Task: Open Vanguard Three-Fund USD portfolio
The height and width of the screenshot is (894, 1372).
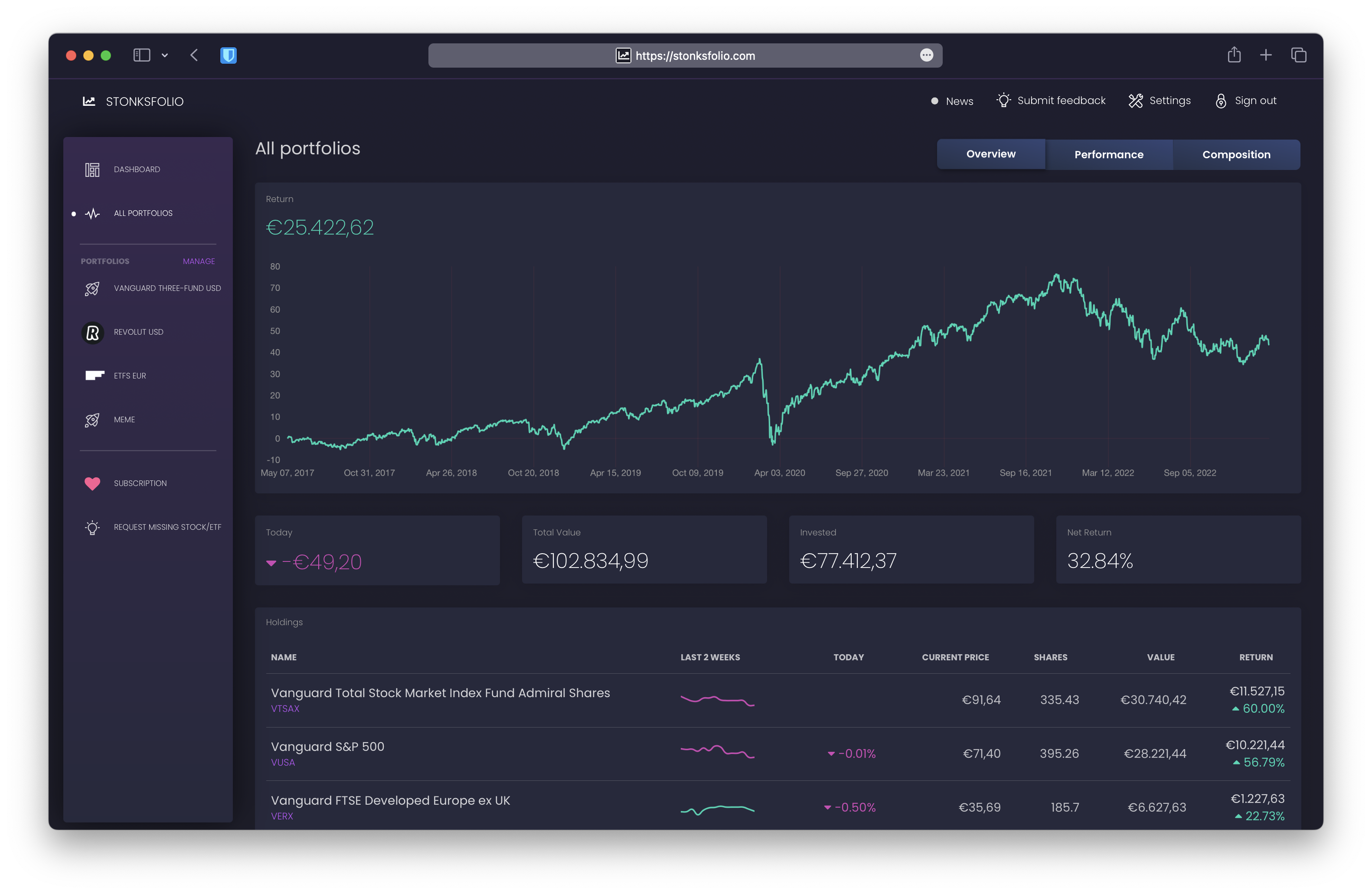Action: tap(167, 288)
